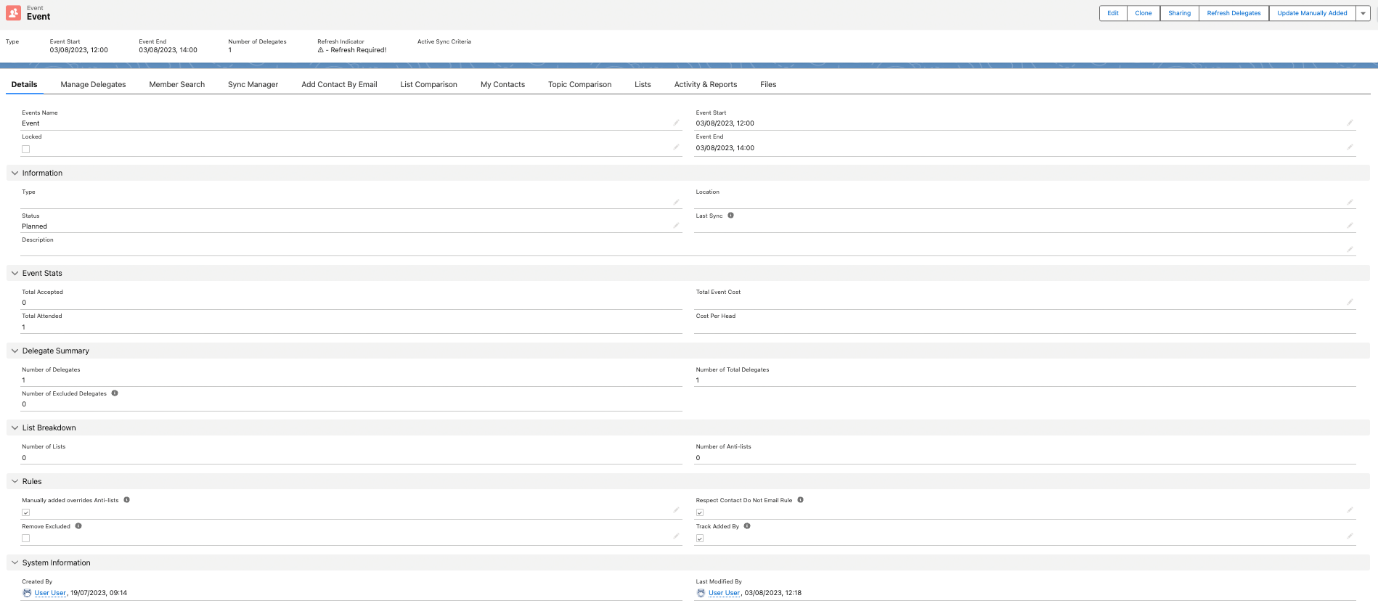Open the Sync Manager tab
Screen dimensions: 1378x614
[x=253, y=84]
